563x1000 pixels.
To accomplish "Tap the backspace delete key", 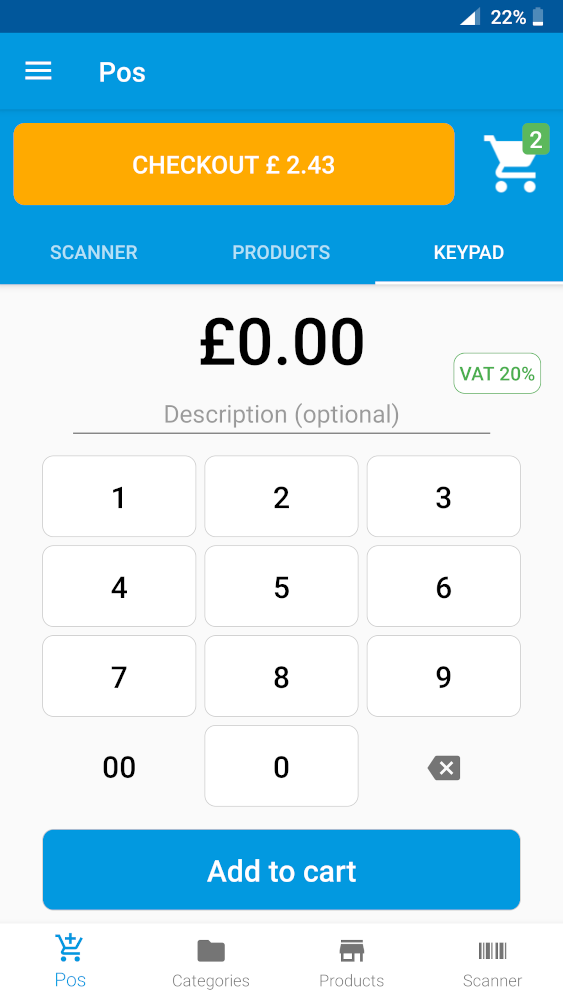I will [444, 767].
